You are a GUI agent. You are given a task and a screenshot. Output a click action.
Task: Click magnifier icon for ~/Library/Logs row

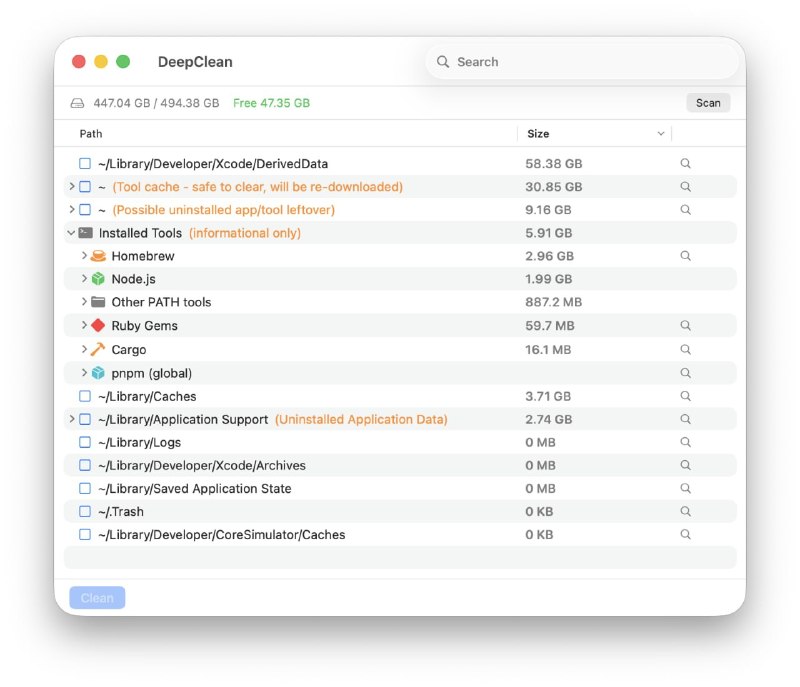pos(685,442)
